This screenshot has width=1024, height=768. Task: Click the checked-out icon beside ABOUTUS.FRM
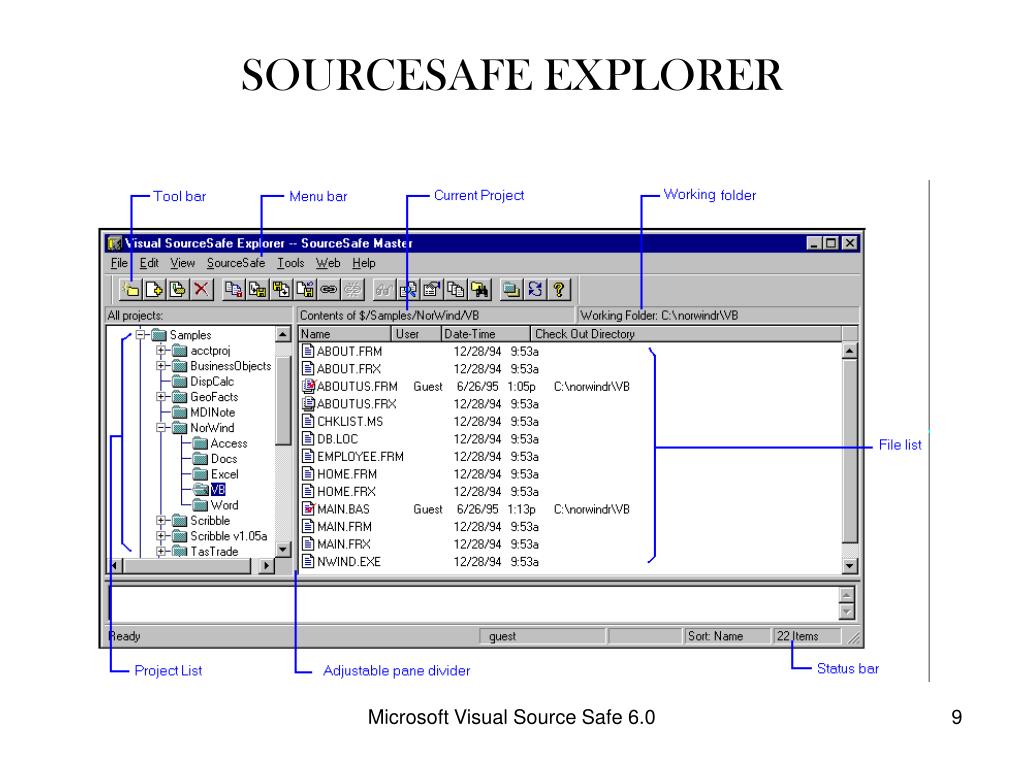tap(308, 386)
